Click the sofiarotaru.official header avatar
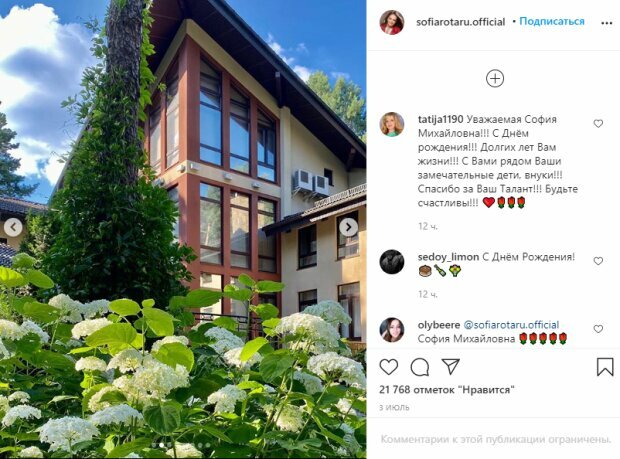620x459 pixels. 392,22
